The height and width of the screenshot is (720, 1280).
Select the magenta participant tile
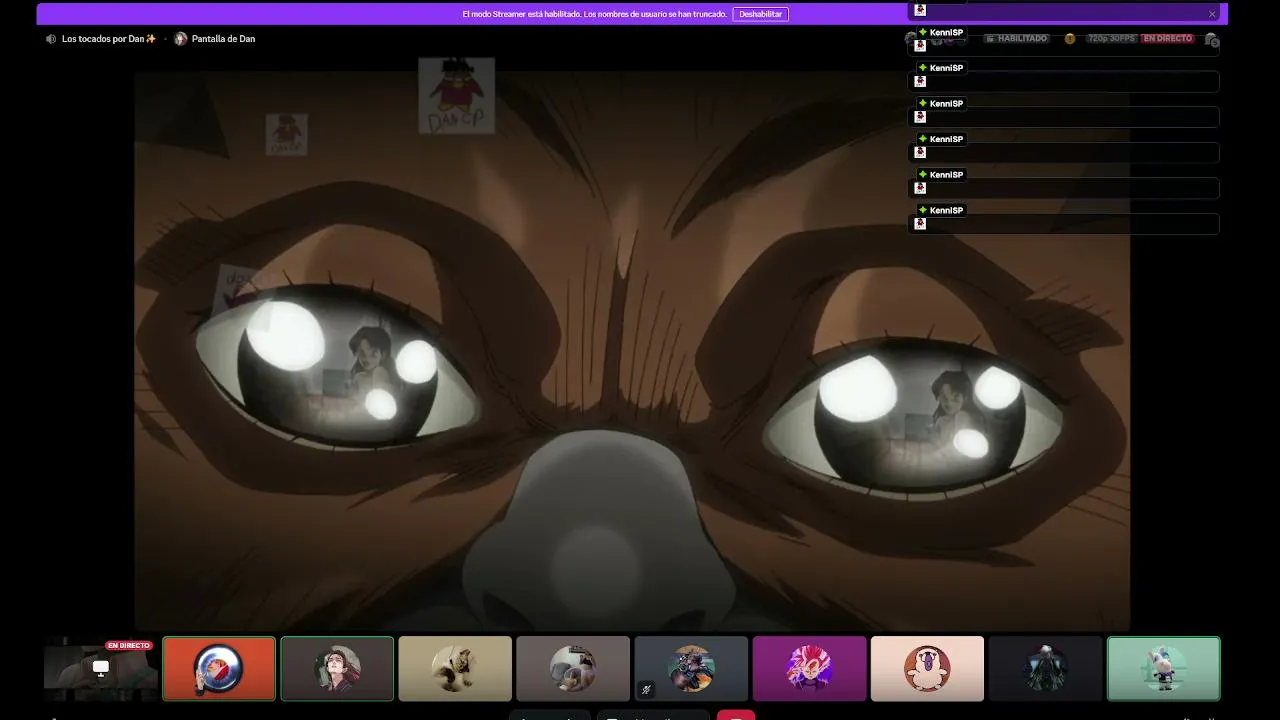[x=809, y=668]
